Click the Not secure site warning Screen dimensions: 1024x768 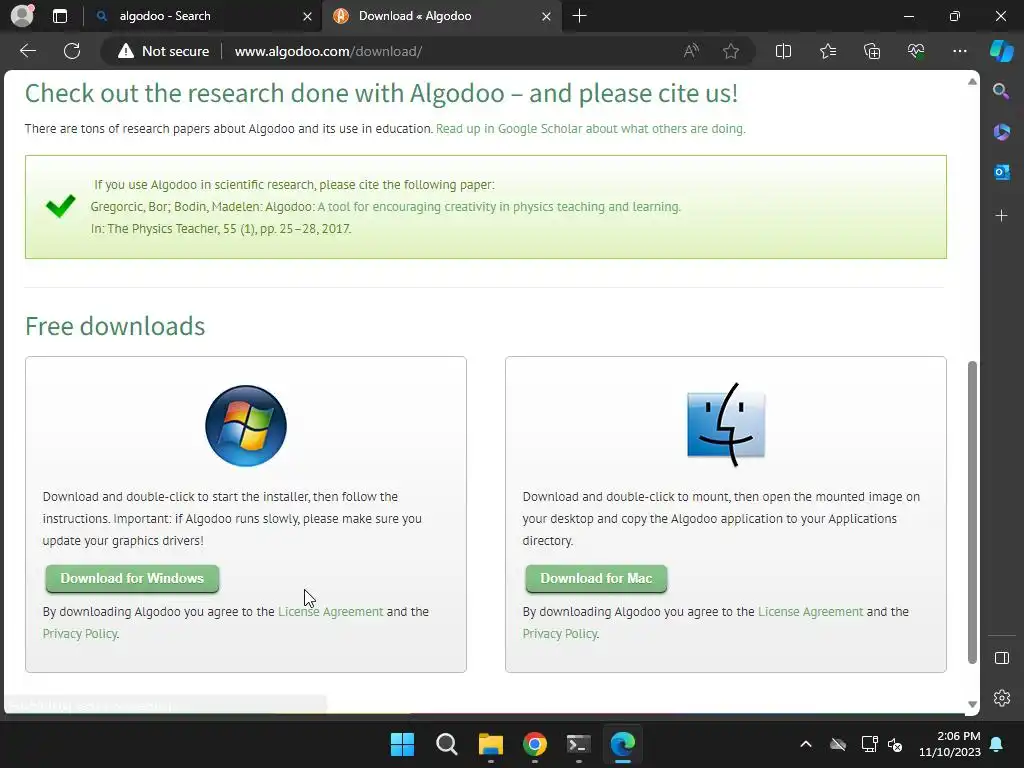point(163,51)
